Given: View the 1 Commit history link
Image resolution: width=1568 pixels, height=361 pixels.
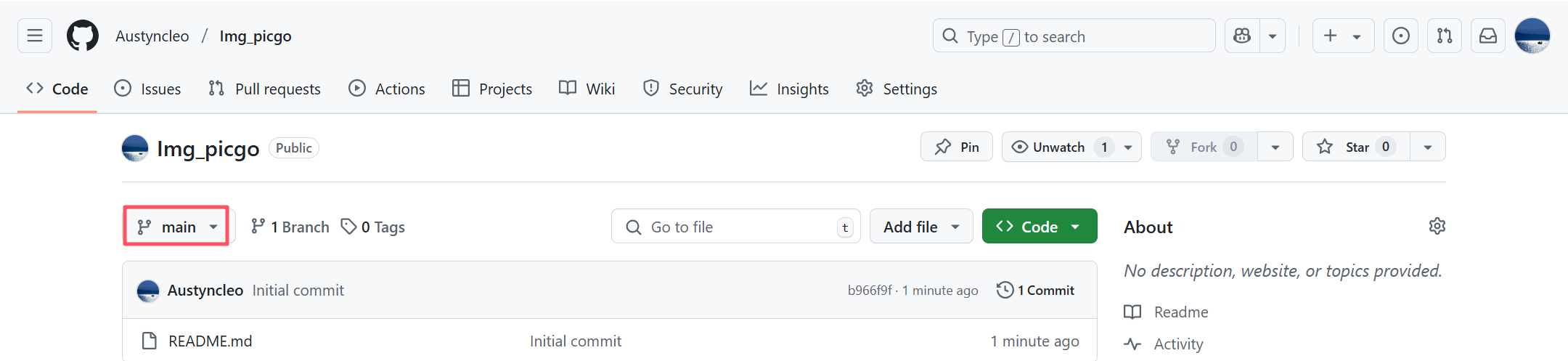Looking at the screenshot, I should 1036,290.
